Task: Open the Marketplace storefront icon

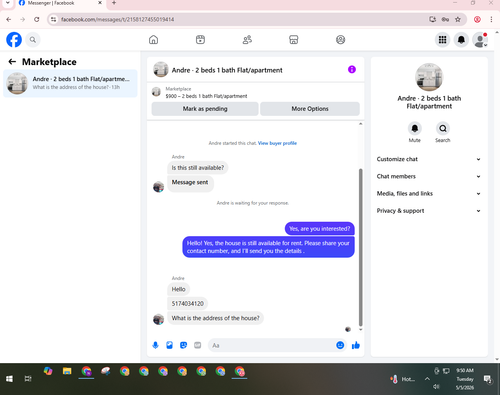Action: (x=293, y=40)
